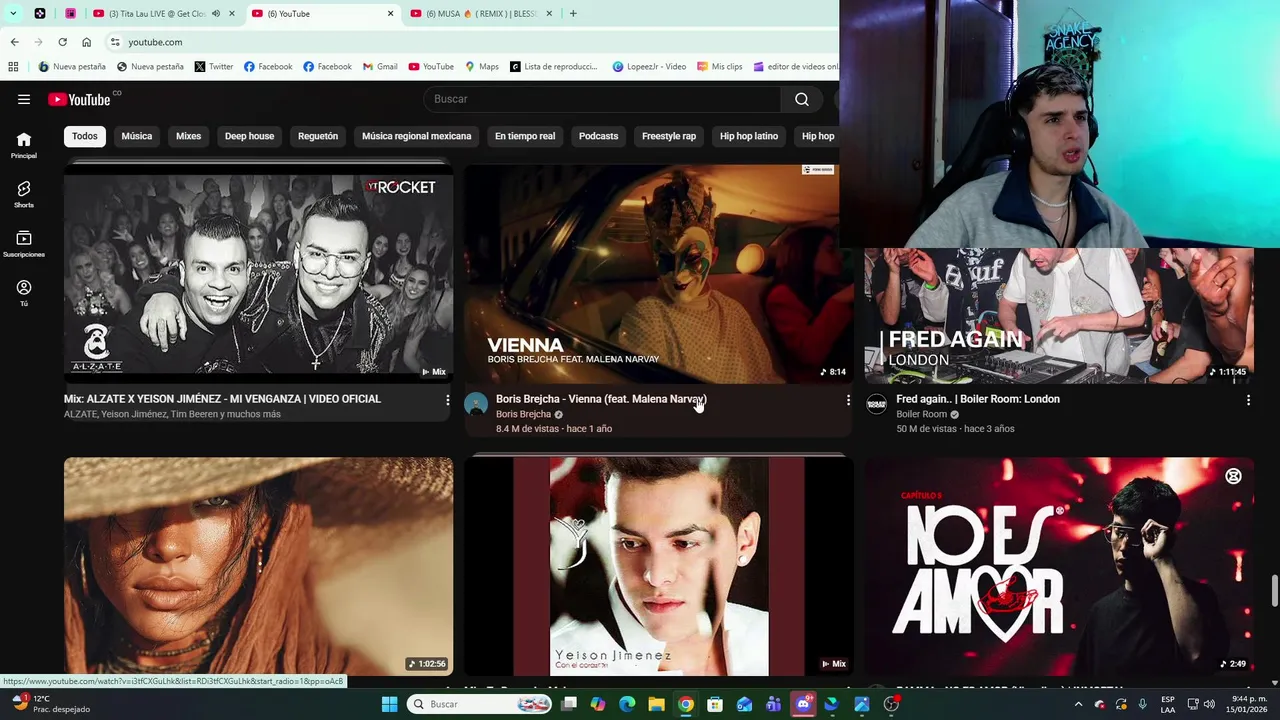Select the En tiempo real chip
Screen dimensions: 1280x720
point(525,136)
